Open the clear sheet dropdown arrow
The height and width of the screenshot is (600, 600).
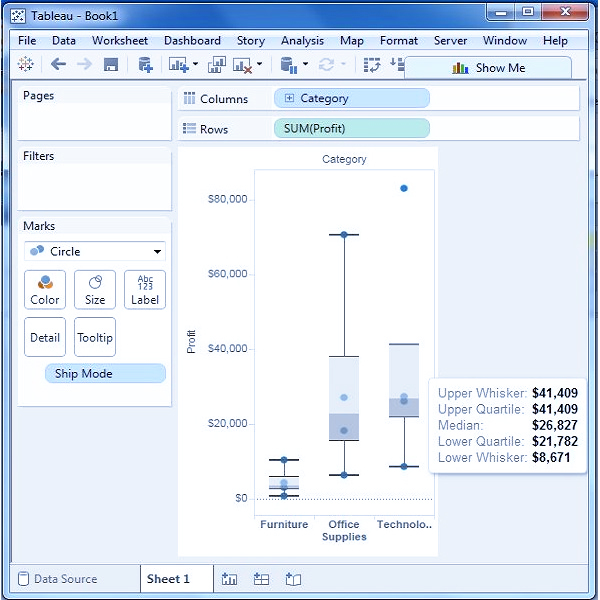coord(259,64)
